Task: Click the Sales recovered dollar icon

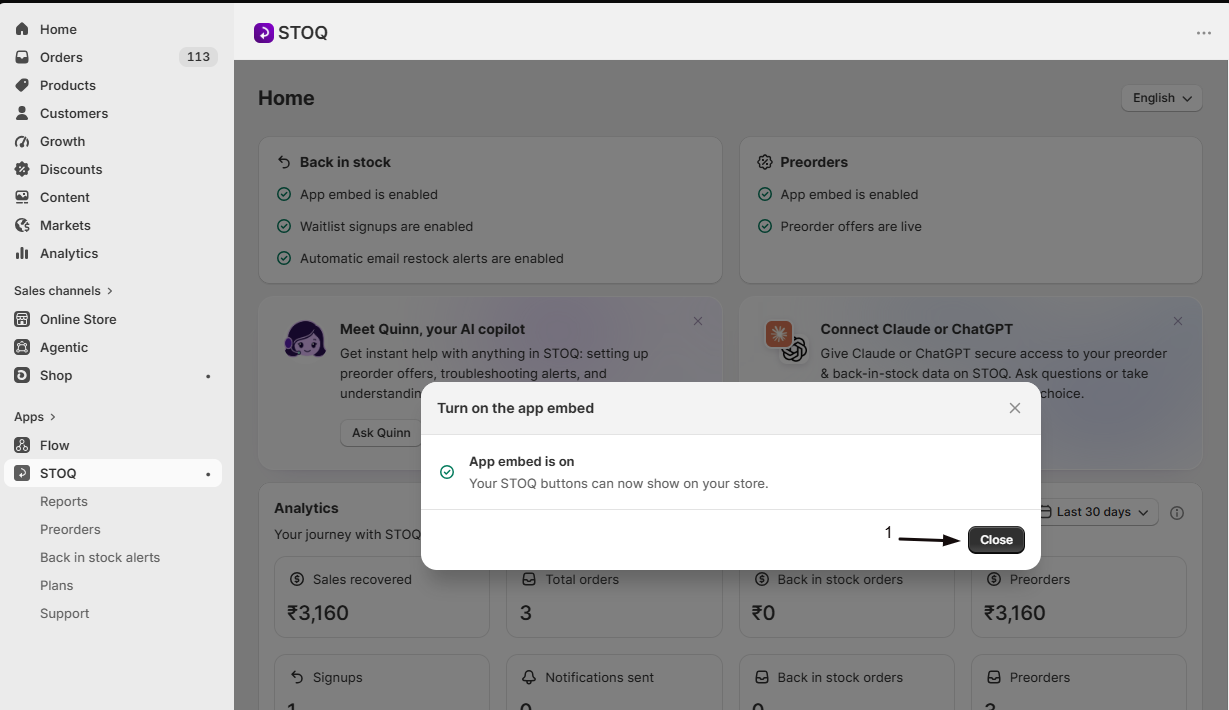Action: 297,579
